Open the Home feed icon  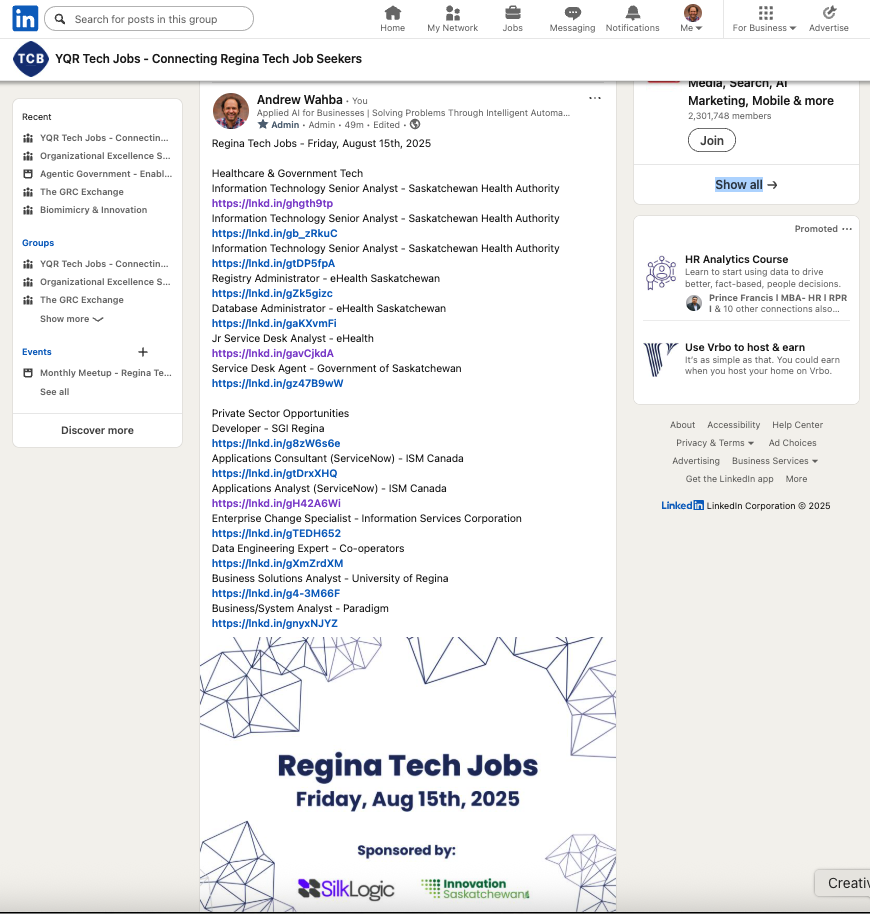tap(393, 13)
